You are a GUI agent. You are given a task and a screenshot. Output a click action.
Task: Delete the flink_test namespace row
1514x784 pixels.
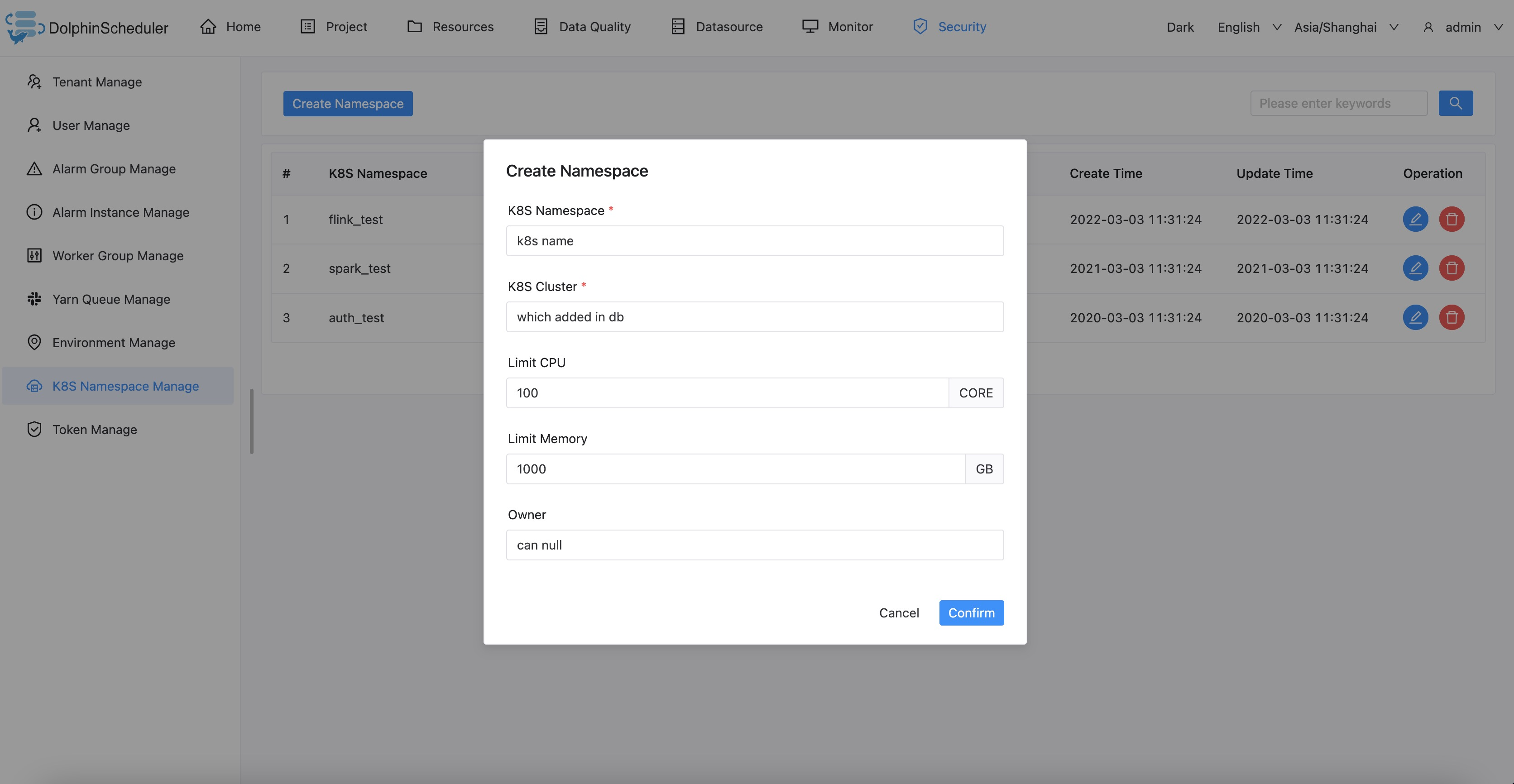pos(1452,219)
